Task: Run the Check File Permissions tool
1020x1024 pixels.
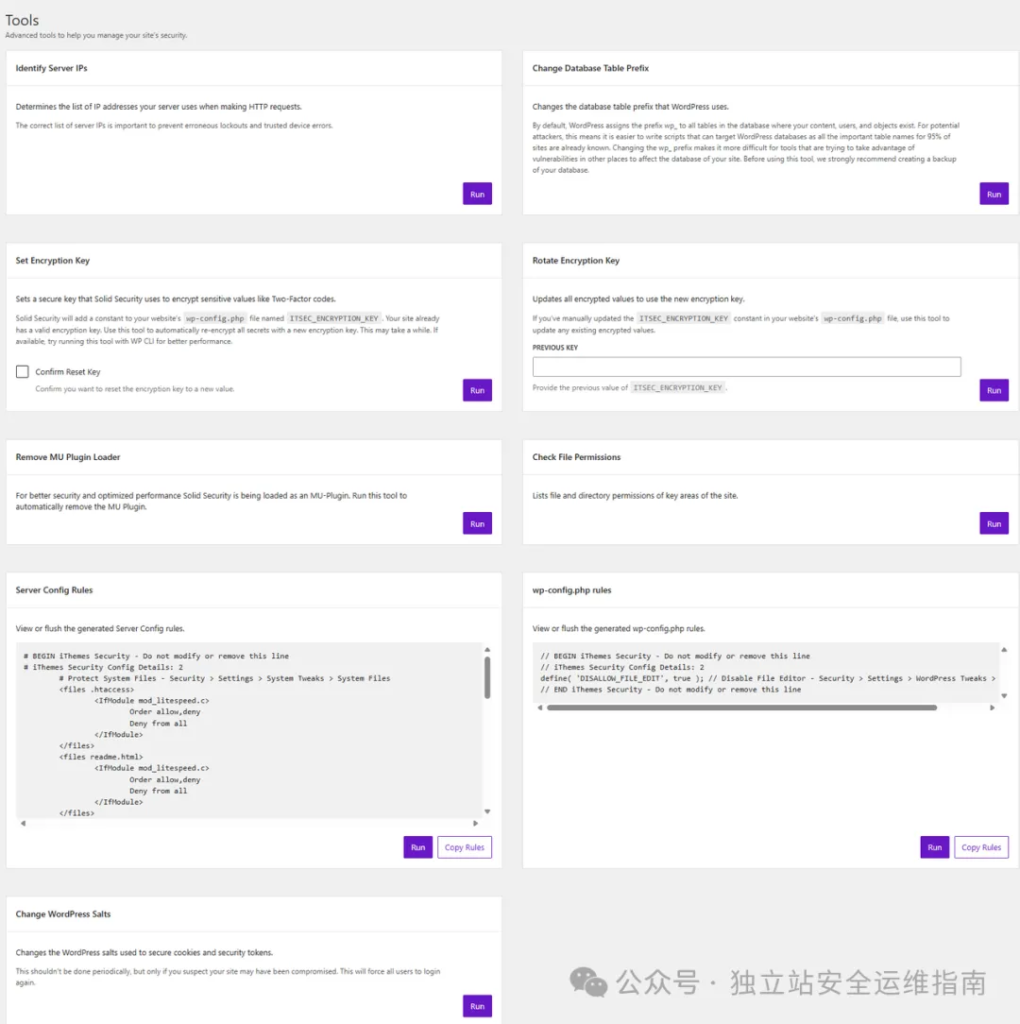Action: tap(994, 523)
